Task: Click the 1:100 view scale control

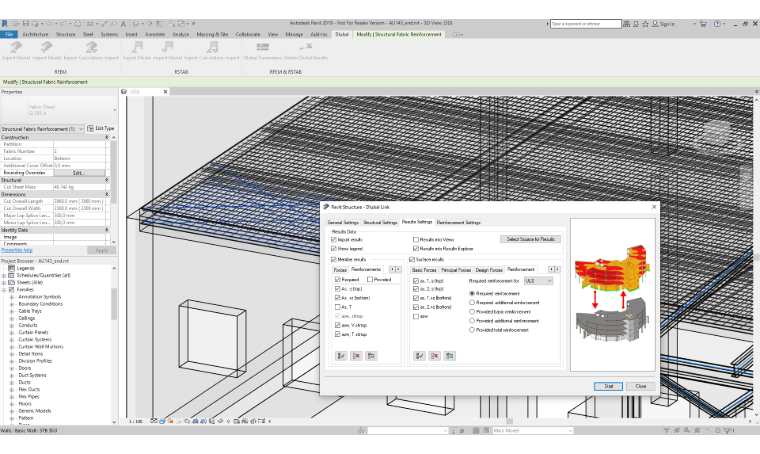Action: (136, 422)
